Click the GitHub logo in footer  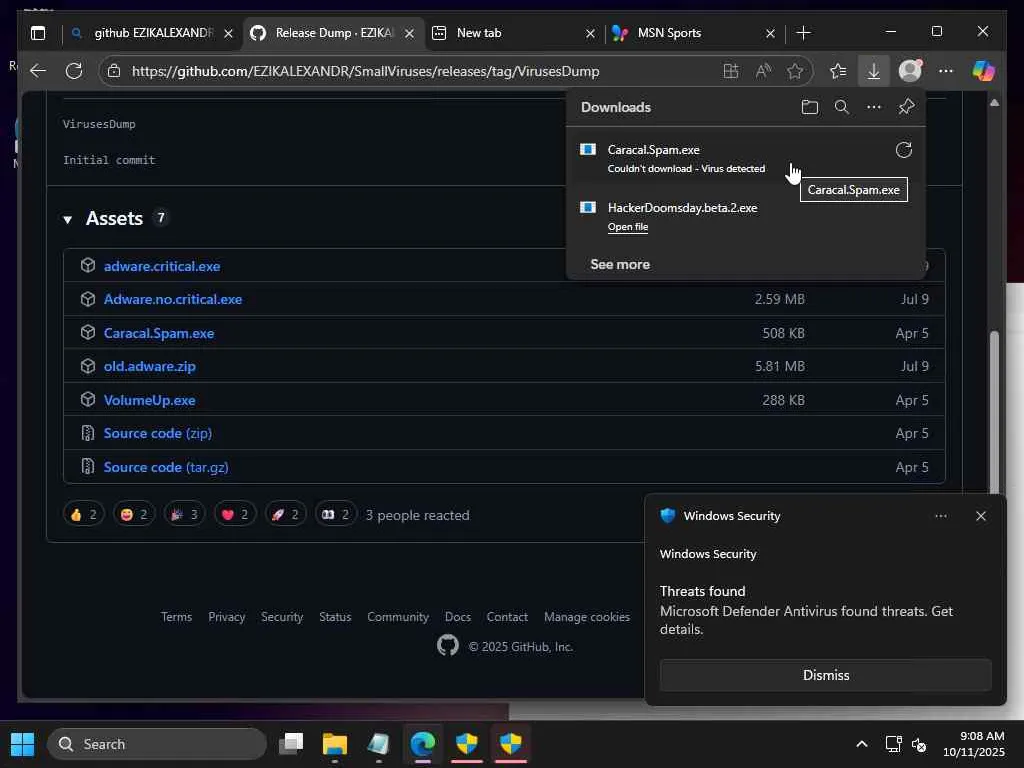click(448, 646)
